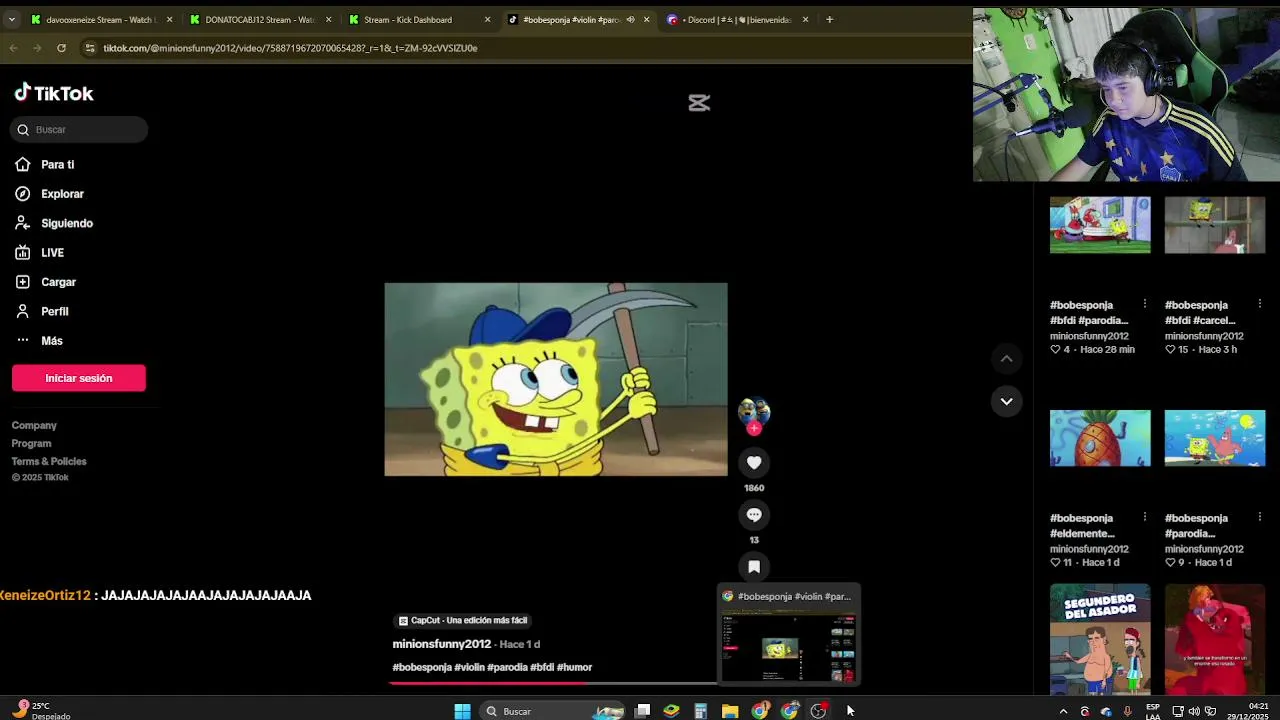This screenshot has width=1280, height=720.
Task: Close the Stream - Kick Dashboard tab
Action: (488, 19)
